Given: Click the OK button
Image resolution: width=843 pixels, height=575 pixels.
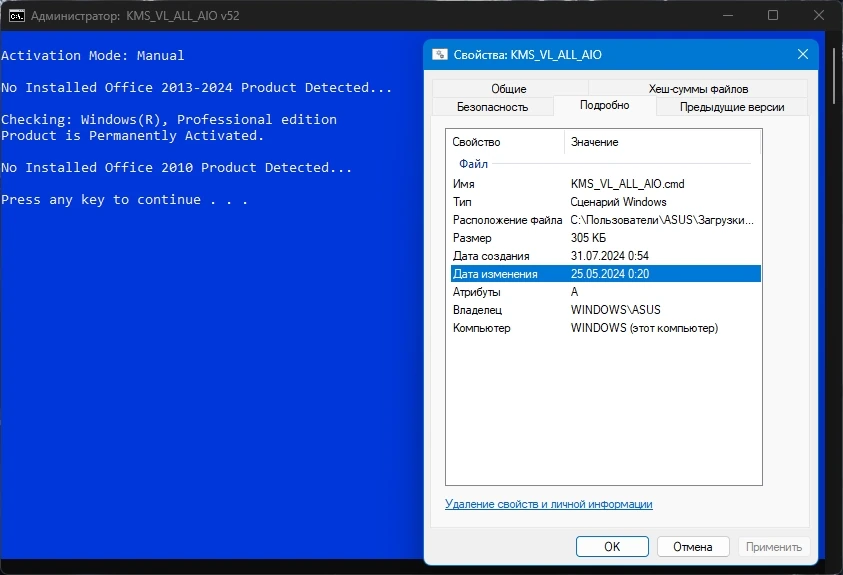Looking at the screenshot, I should 612,547.
